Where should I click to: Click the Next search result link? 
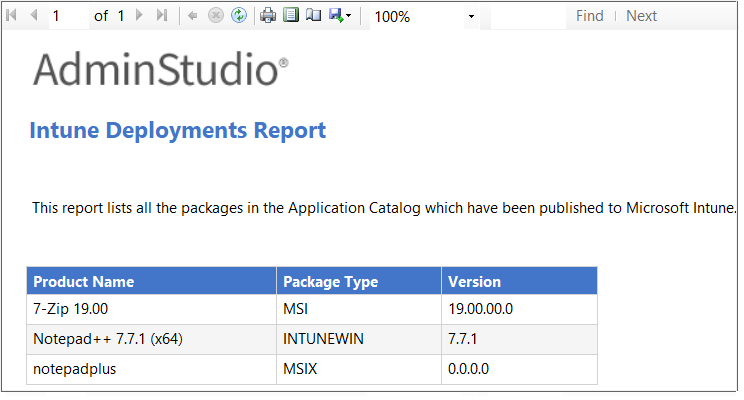(641, 16)
